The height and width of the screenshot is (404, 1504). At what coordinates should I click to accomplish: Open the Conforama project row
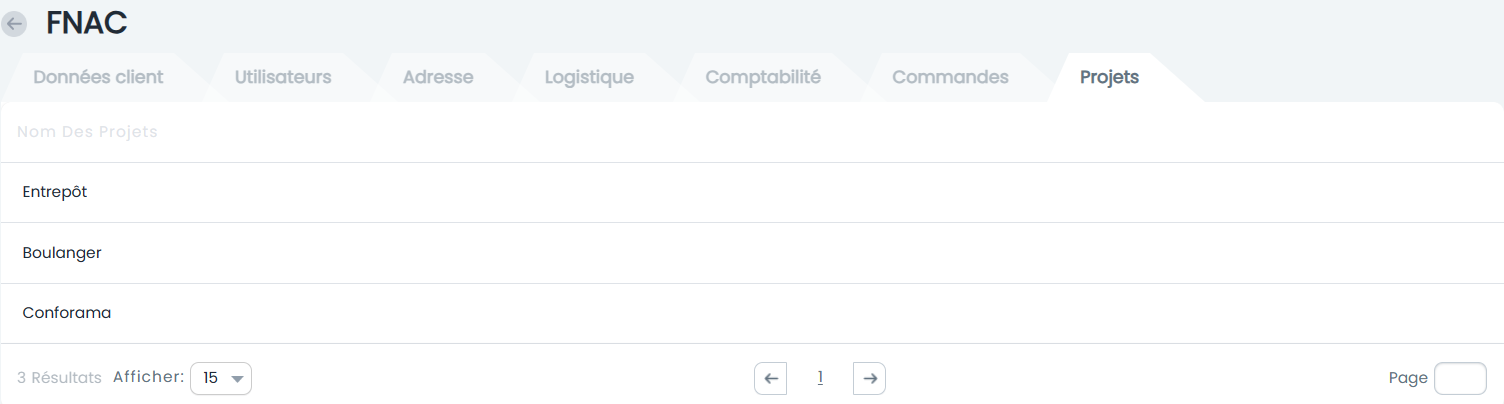[752, 313]
